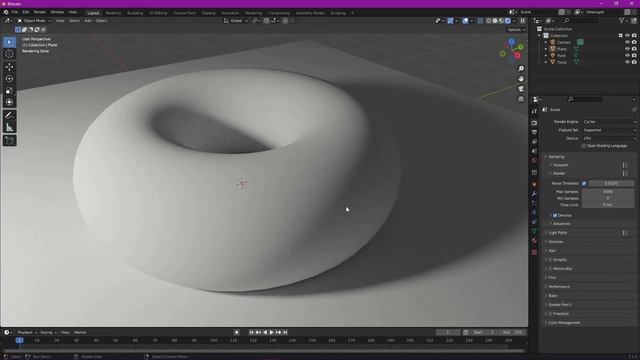
Task: Open the Global transform orientation dropdown
Action: [x=236, y=20]
